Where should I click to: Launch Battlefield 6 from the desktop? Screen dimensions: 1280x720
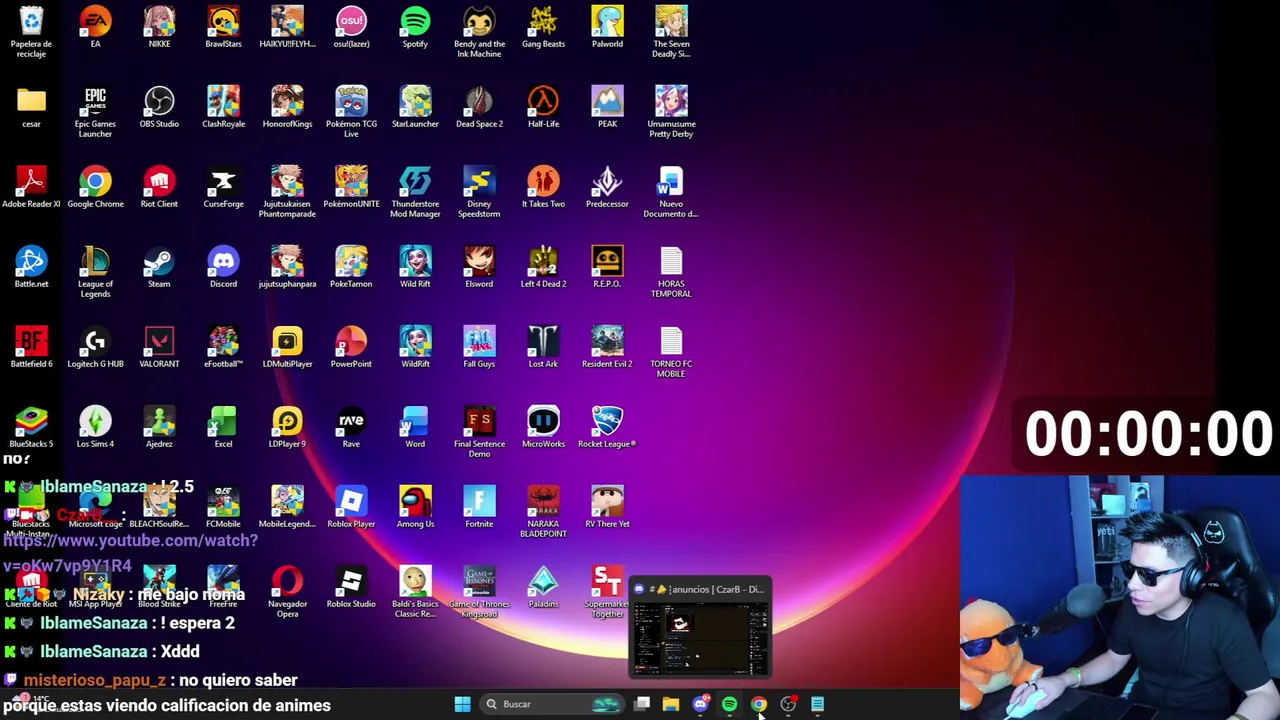[31, 347]
